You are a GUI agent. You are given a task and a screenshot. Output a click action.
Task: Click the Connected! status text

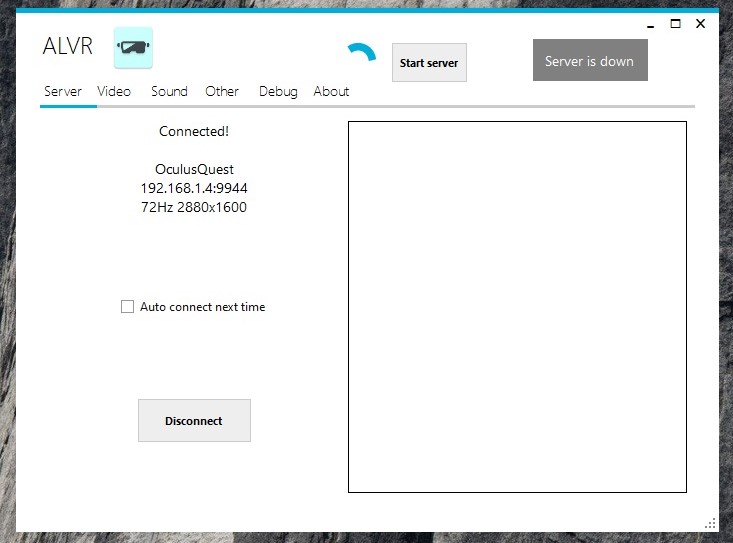(194, 131)
